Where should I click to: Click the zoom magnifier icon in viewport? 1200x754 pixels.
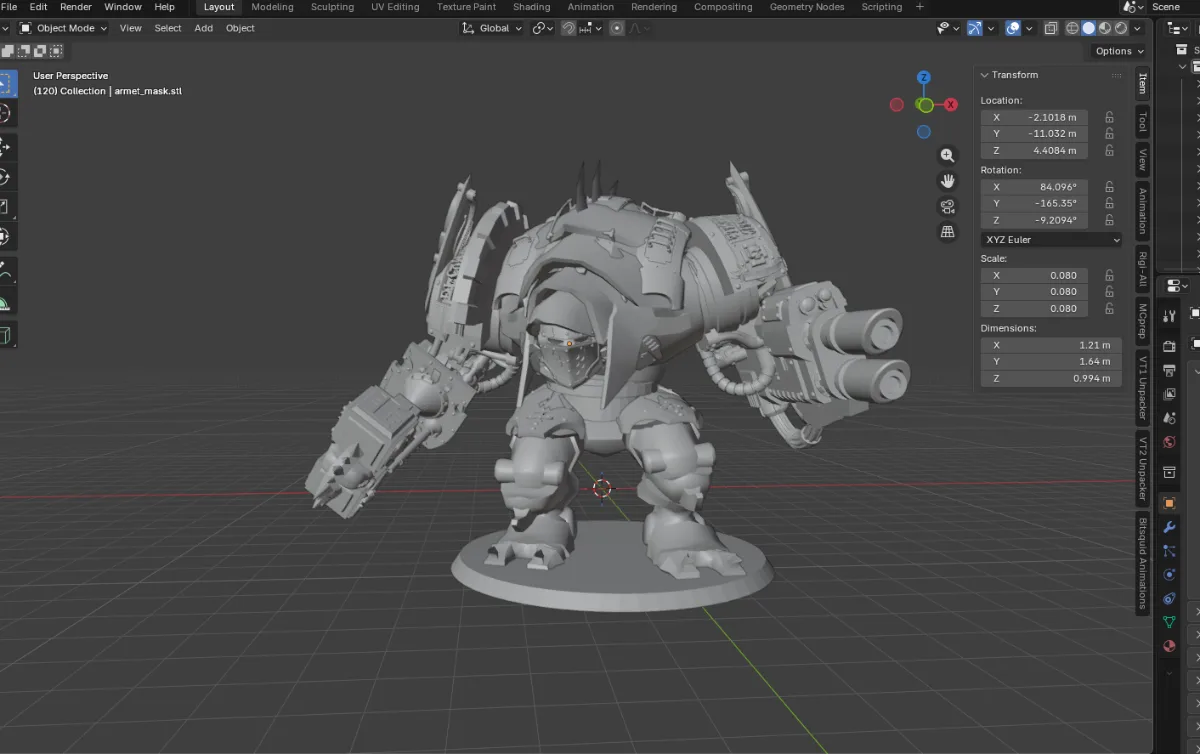click(947, 155)
